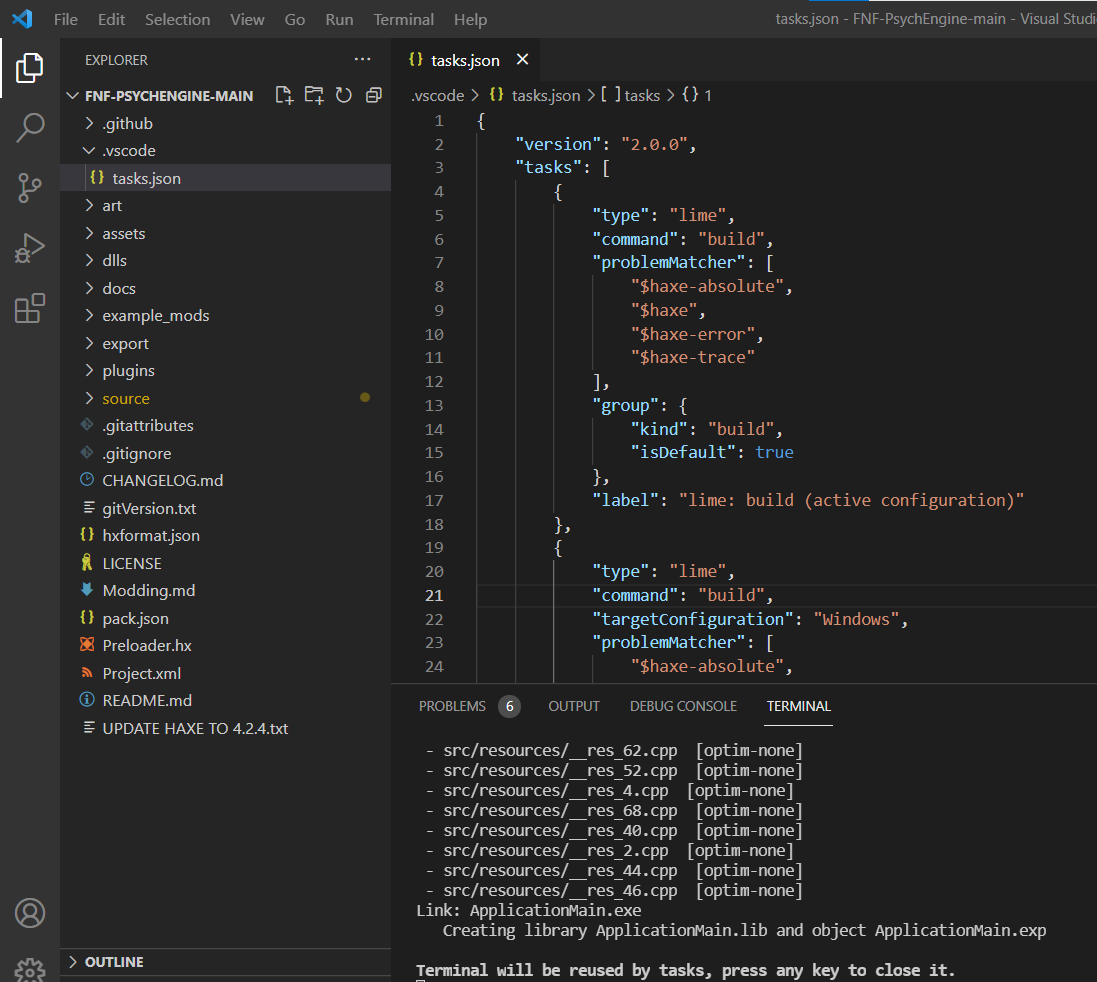Refresh the Explorer file tree
This screenshot has width=1097, height=982.
[344, 95]
